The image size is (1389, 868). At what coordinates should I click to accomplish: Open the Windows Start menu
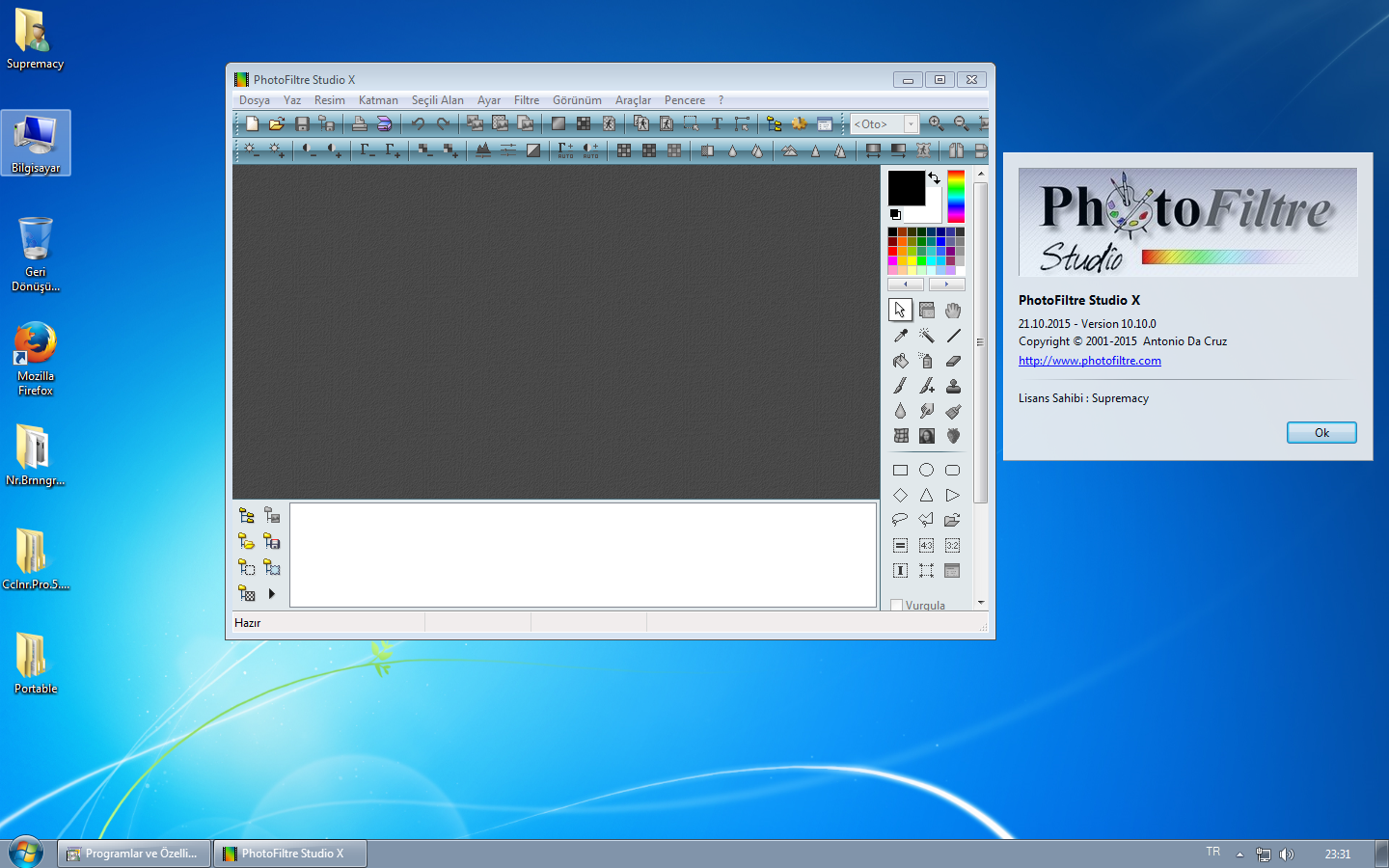point(25,853)
